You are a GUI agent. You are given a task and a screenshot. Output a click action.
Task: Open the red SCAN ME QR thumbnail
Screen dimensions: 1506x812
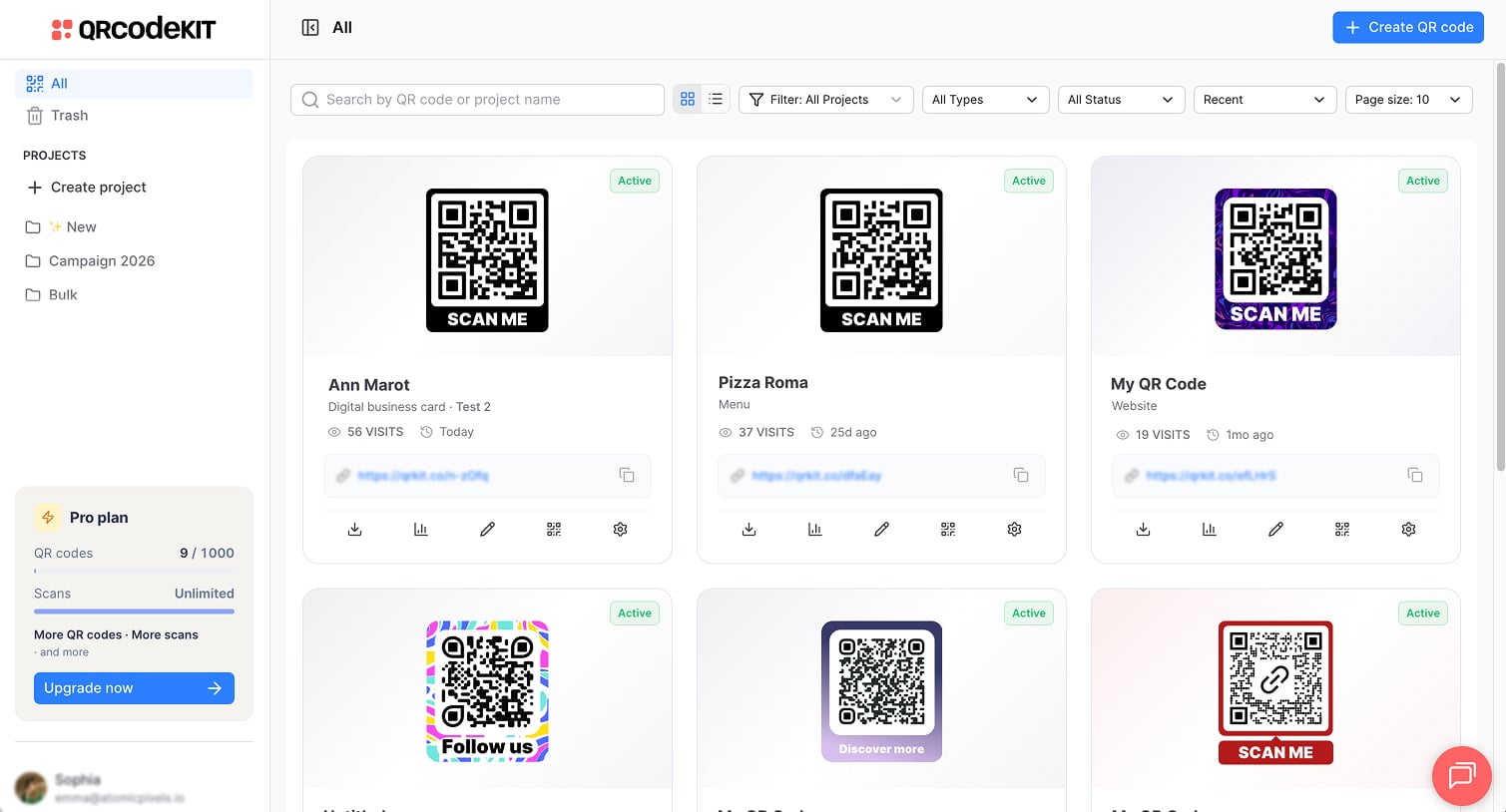(x=1275, y=693)
